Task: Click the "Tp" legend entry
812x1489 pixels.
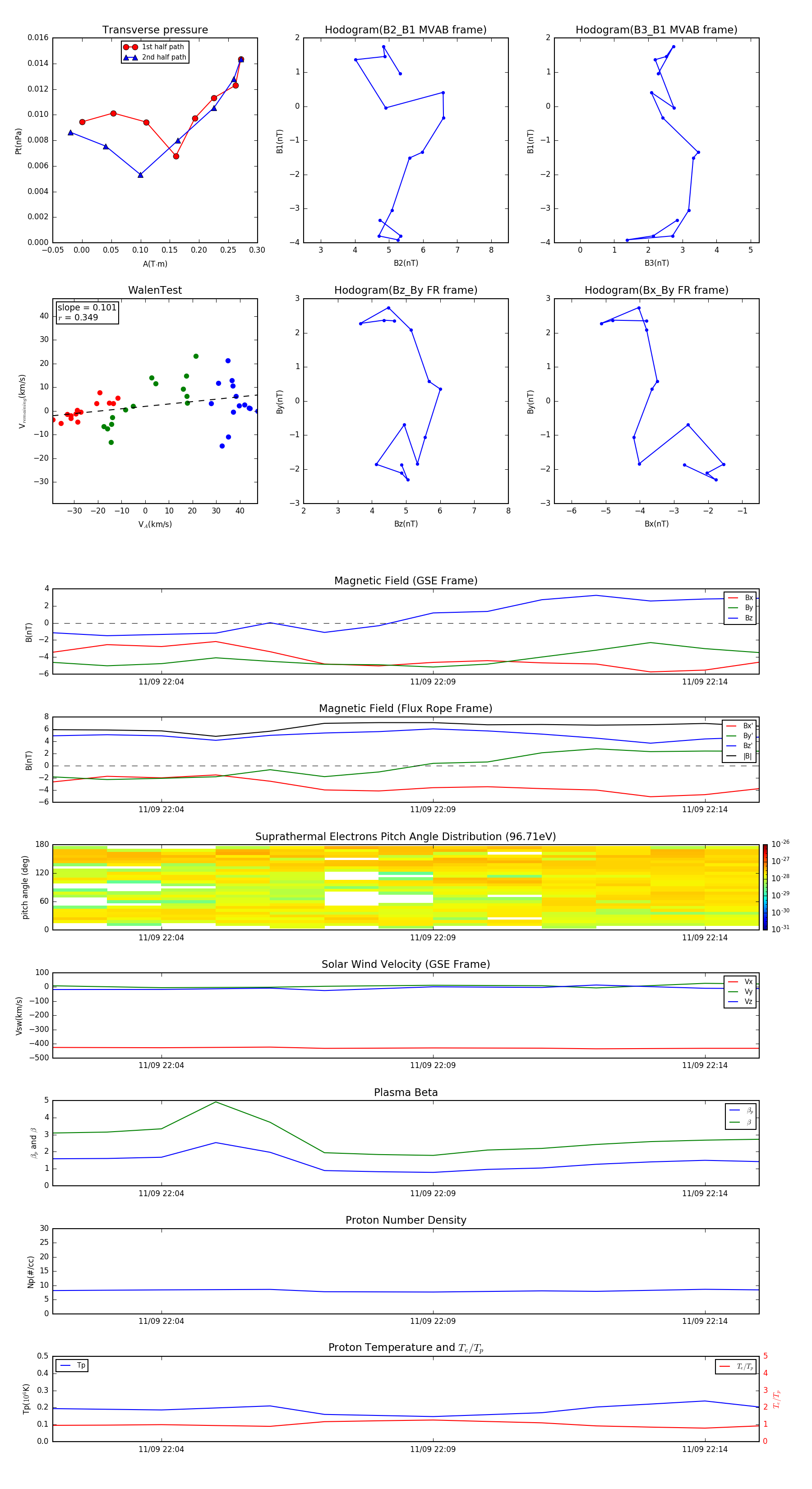Action: pyautogui.click(x=72, y=1366)
